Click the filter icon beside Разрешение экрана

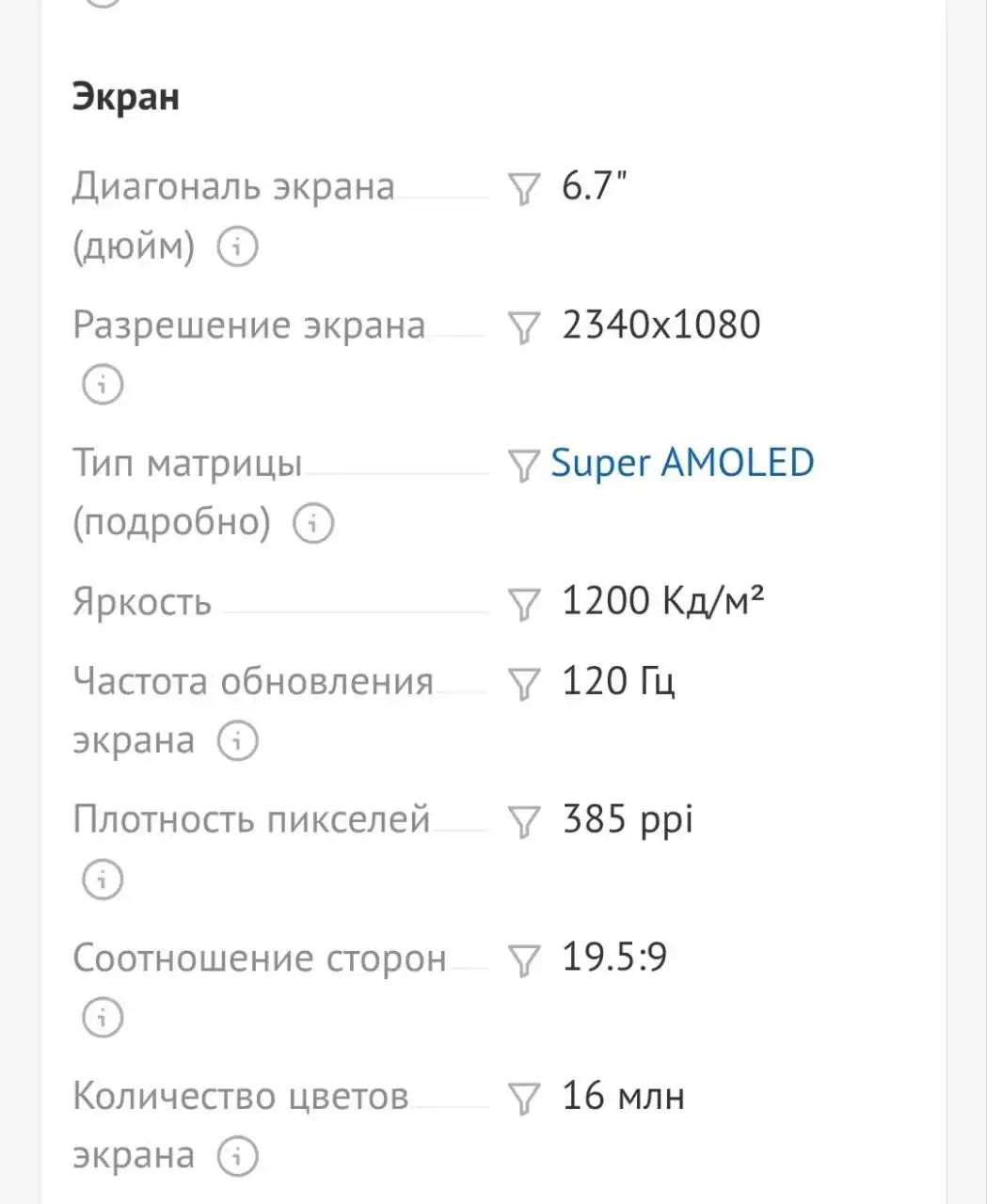coord(524,325)
